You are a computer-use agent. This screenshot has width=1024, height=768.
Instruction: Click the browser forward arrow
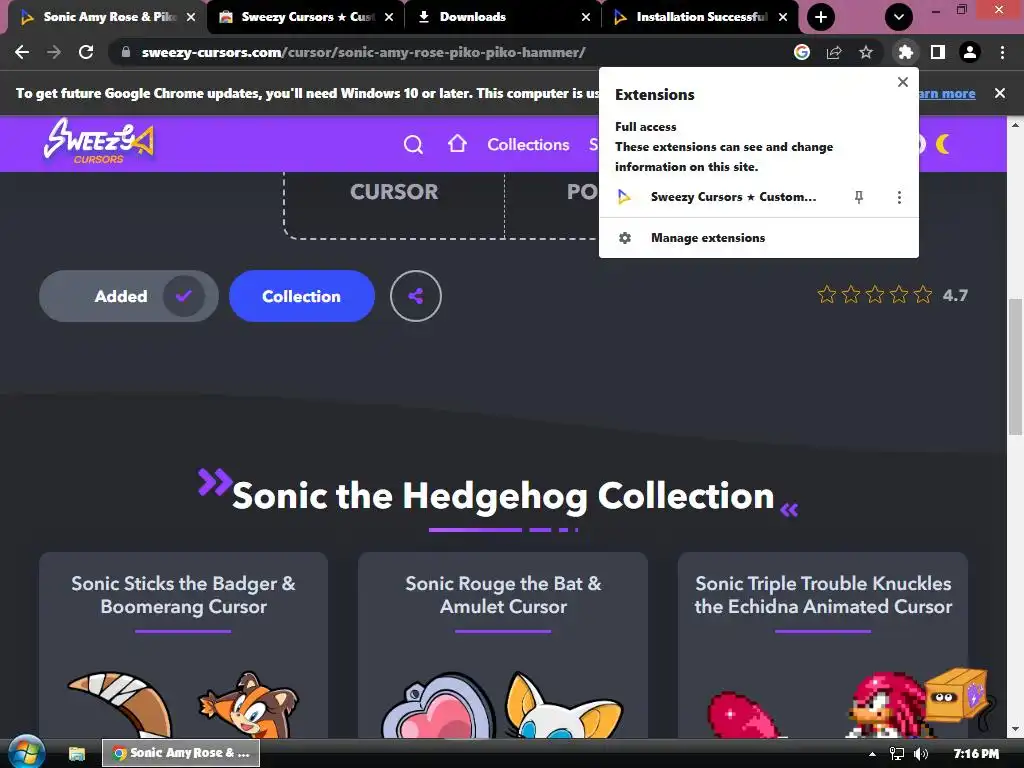tap(54, 52)
